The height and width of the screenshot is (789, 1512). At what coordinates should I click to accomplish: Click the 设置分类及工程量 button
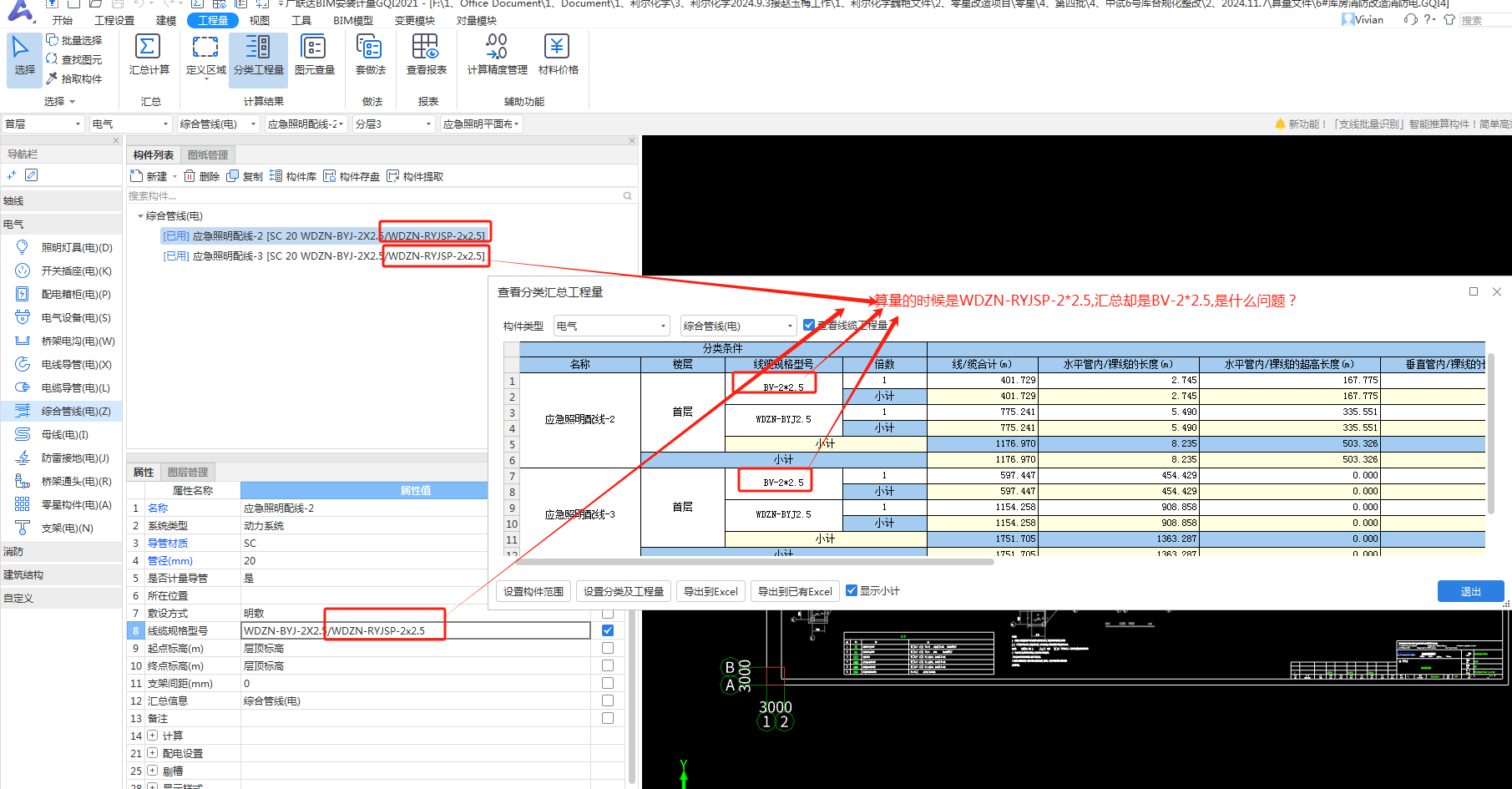coord(624,591)
